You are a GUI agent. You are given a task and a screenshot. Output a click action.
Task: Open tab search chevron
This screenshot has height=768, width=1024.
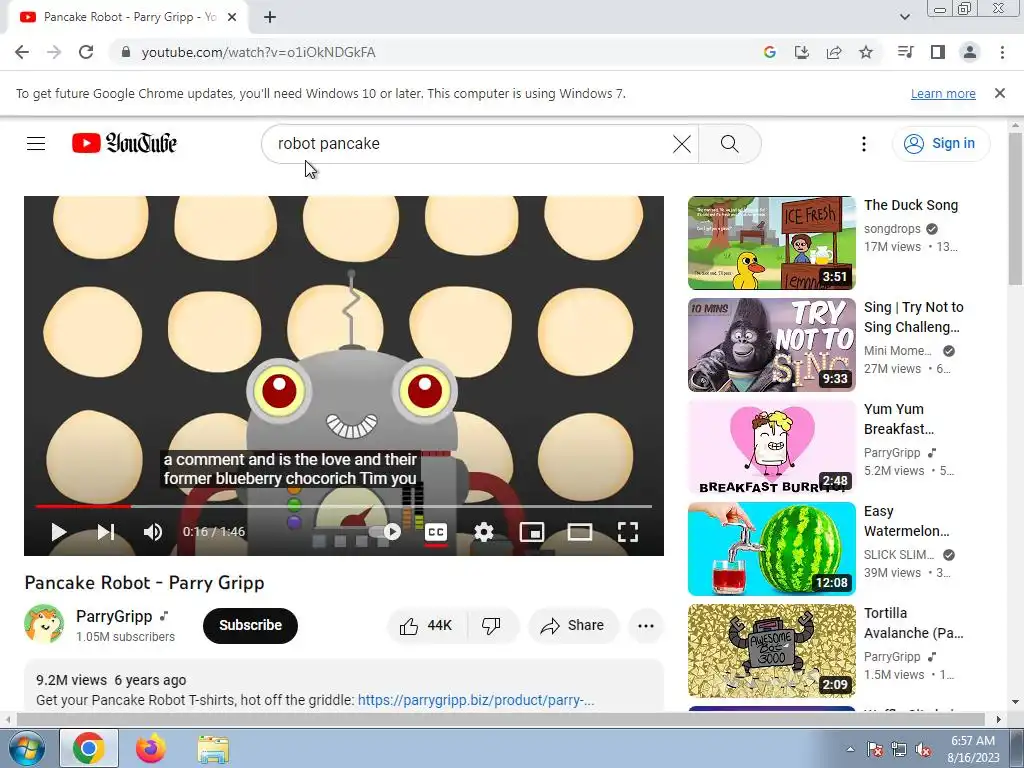coord(904,17)
